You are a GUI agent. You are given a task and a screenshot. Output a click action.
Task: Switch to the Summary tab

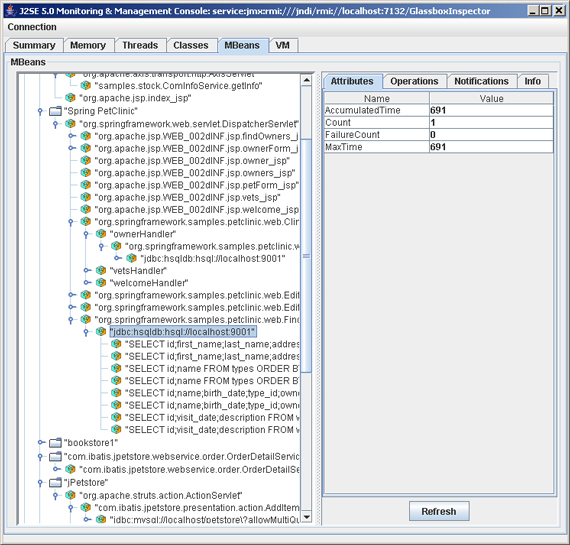point(34,45)
